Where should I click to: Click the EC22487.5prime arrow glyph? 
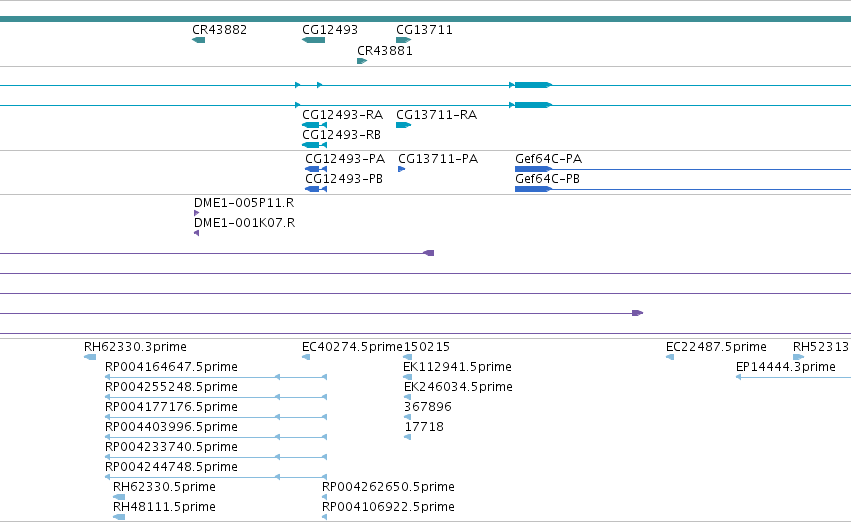[x=670, y=357]
